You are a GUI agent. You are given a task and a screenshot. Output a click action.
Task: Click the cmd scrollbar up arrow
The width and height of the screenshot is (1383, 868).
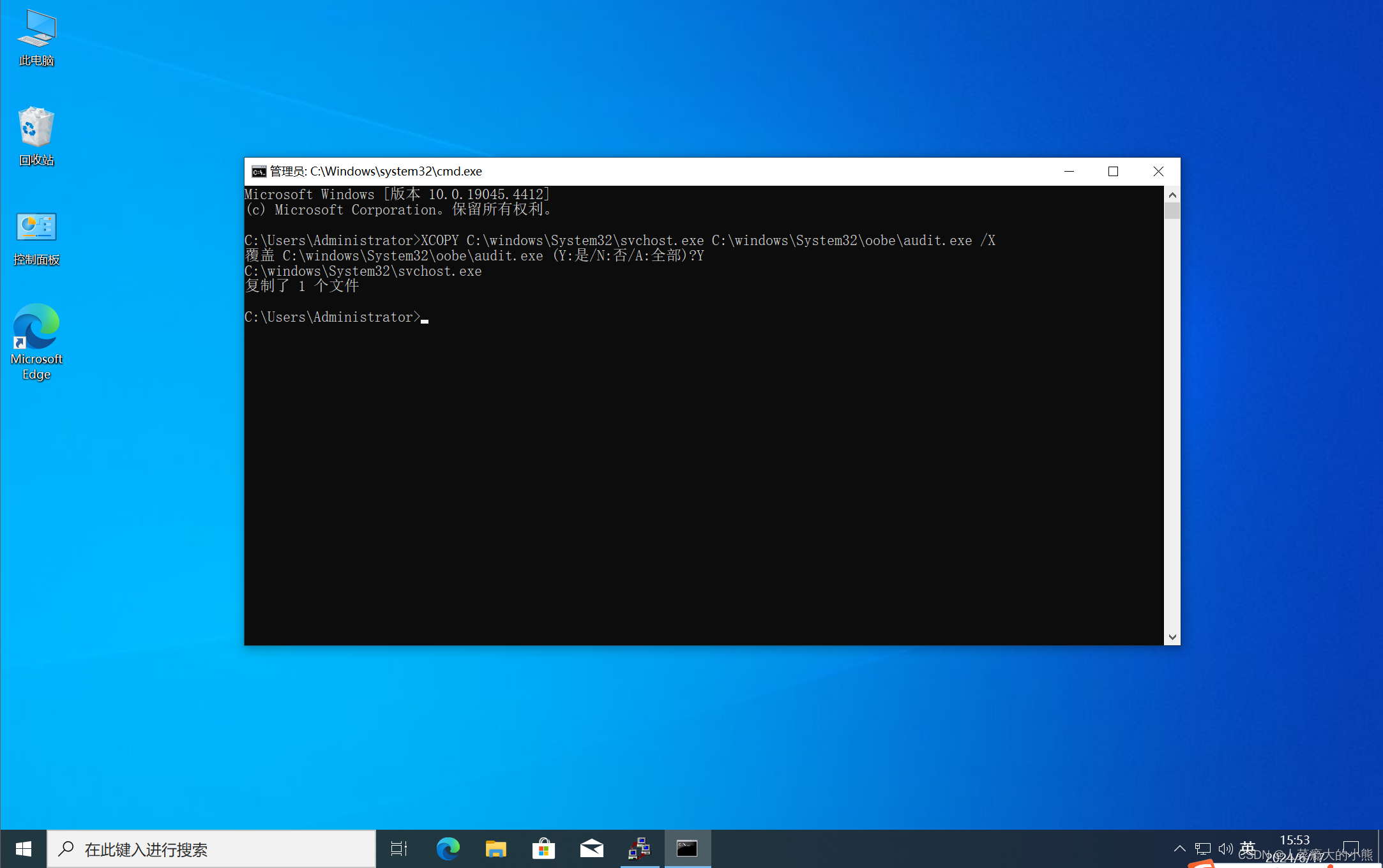[x=1172, y=195]
